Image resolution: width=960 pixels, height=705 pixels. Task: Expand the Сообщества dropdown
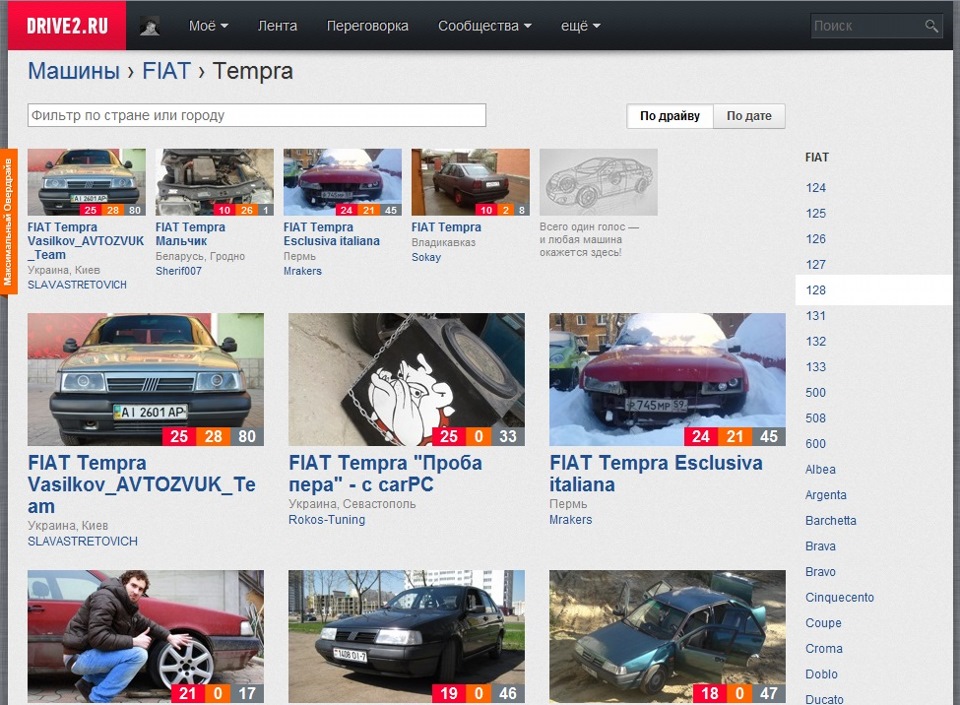pyautogui.click(x=484, y=26)
